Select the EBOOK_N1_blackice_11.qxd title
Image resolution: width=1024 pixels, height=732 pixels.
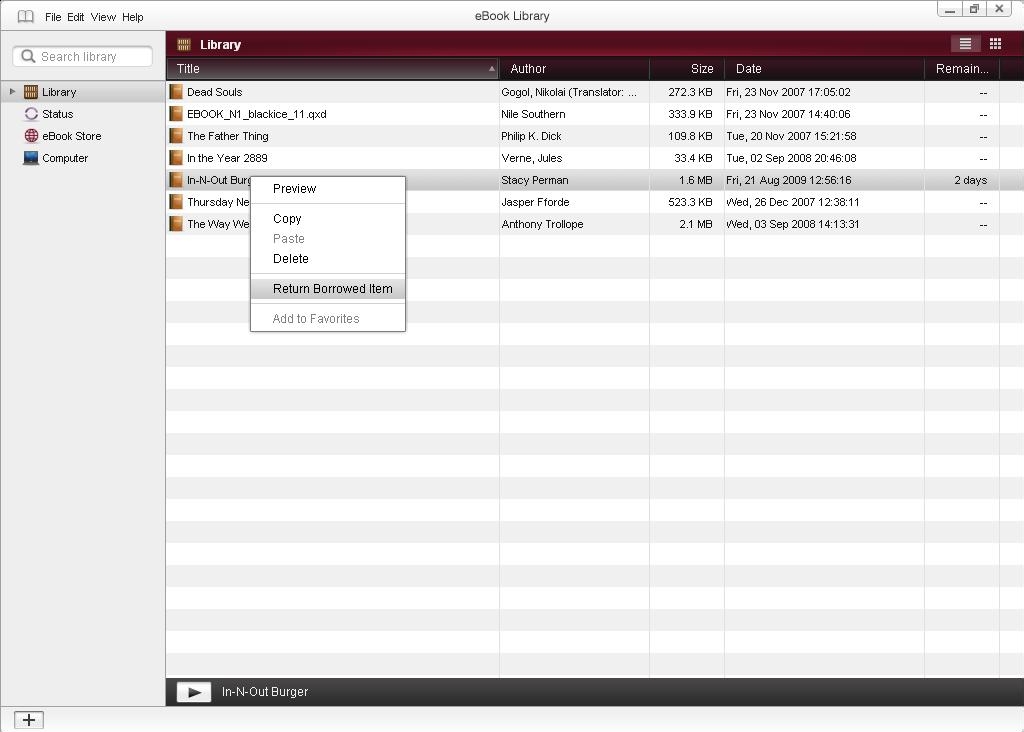pyautogui.click(x=257, y=114)
